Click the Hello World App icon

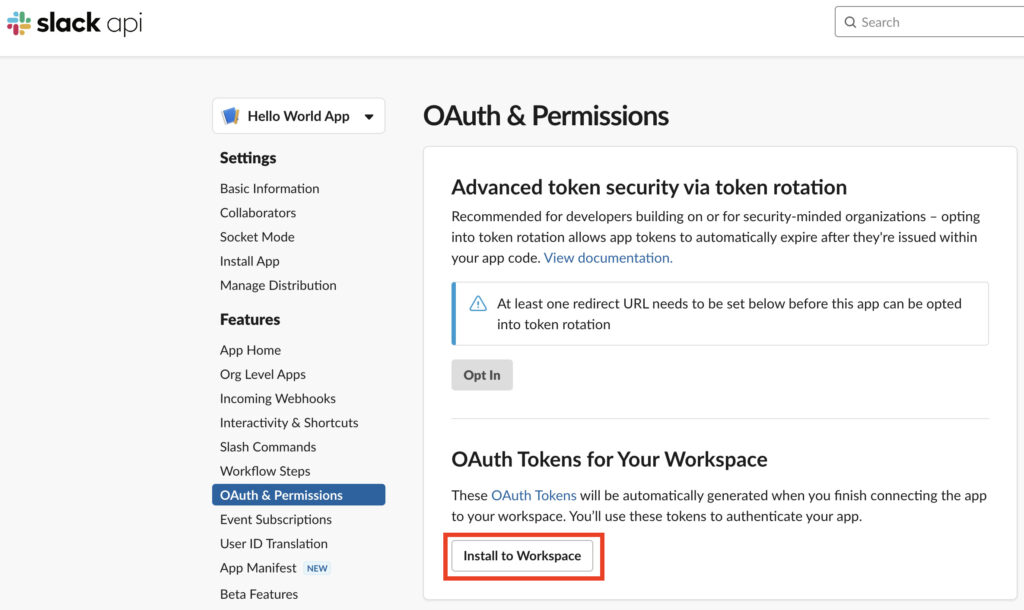point(231,116)
